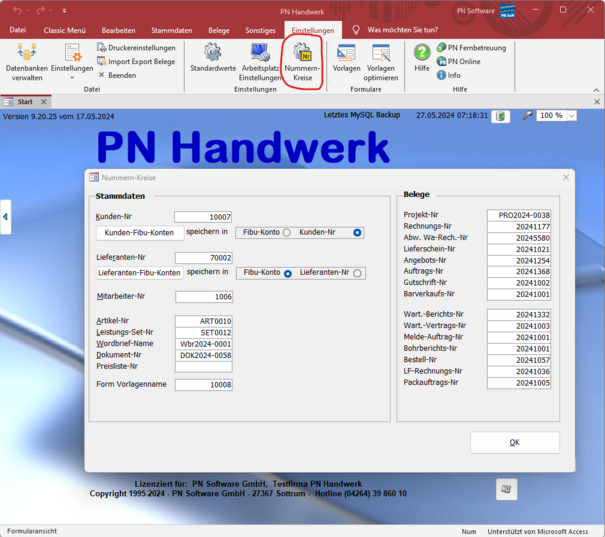Click the Form Vorlagenname field 10008
The width and height of the screenshot is (605, 537).
[203, 385]
